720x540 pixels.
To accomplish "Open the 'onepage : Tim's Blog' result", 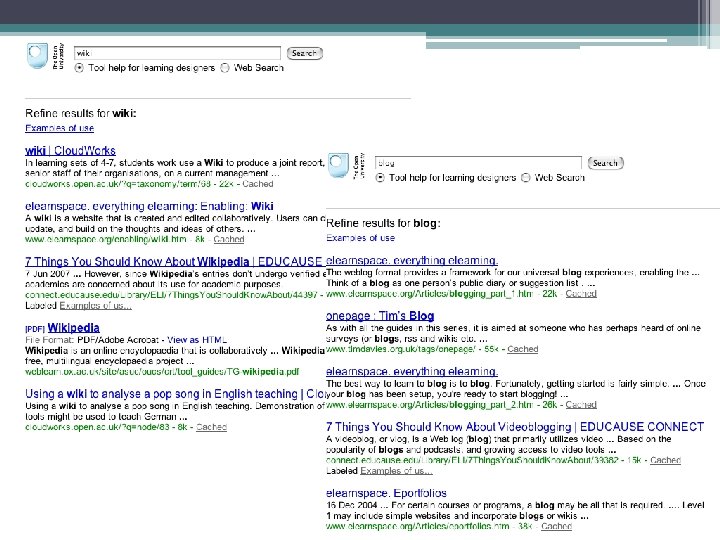I will point(380,316).
